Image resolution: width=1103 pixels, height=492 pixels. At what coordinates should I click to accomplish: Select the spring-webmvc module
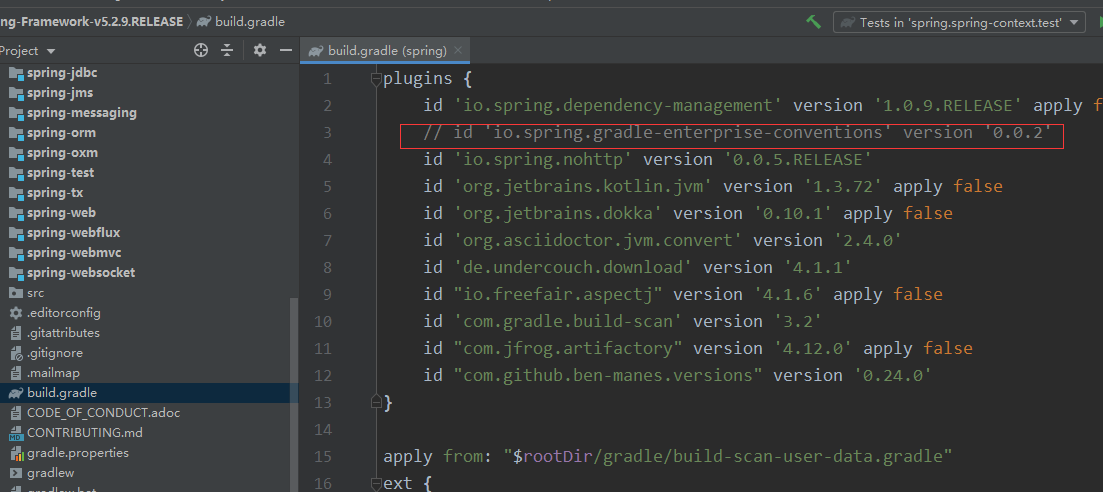click(x=76, y=253)
